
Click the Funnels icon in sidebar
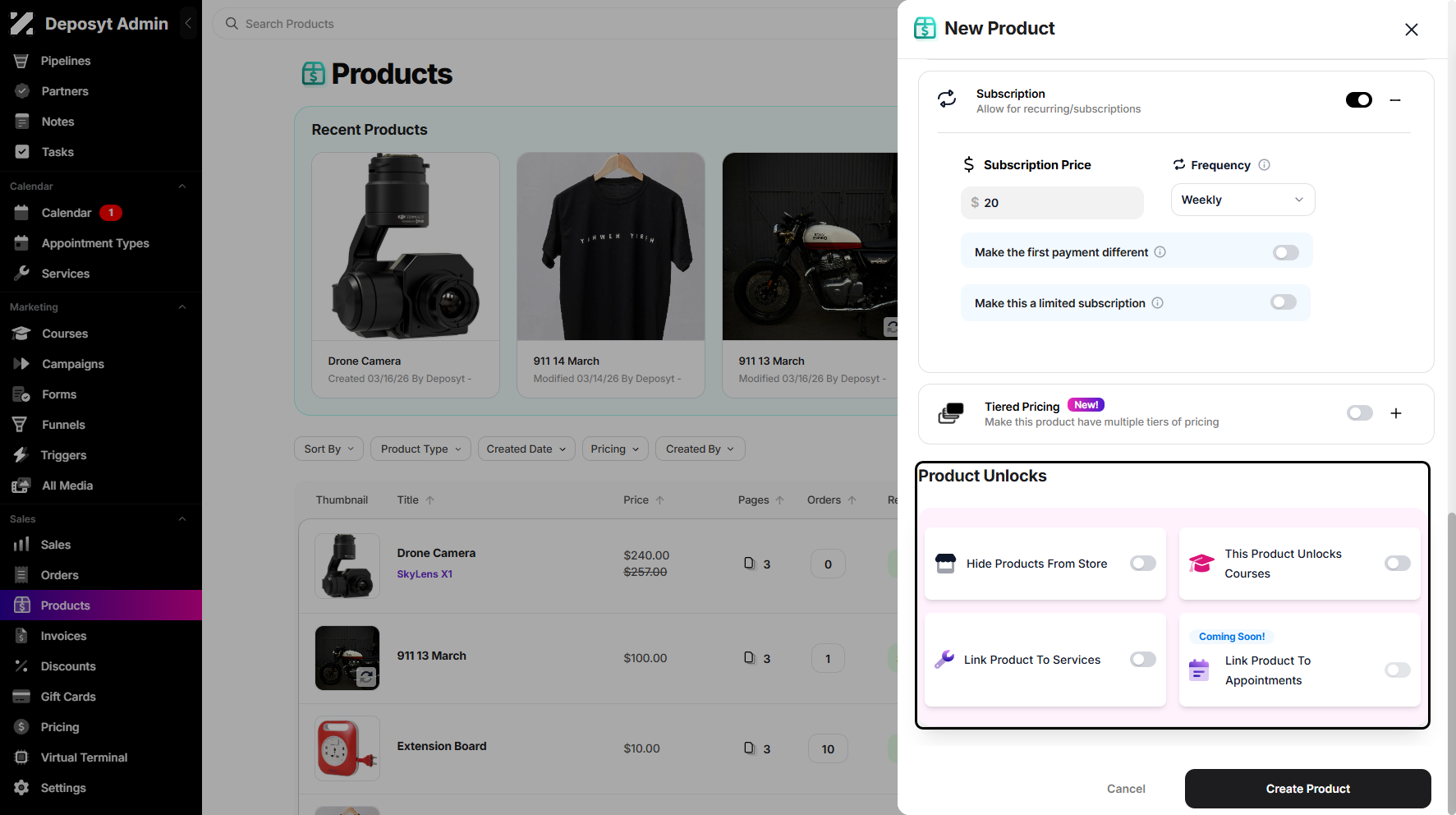pos(21,425)
